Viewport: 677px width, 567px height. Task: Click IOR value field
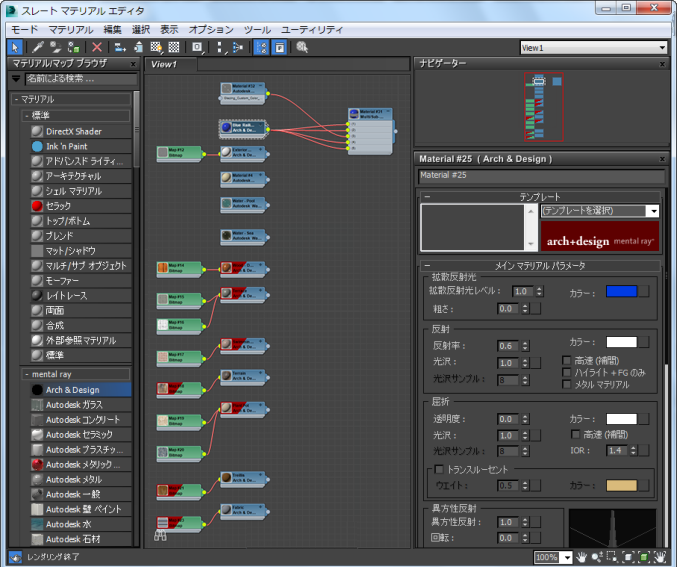click(x=617, y=451)
